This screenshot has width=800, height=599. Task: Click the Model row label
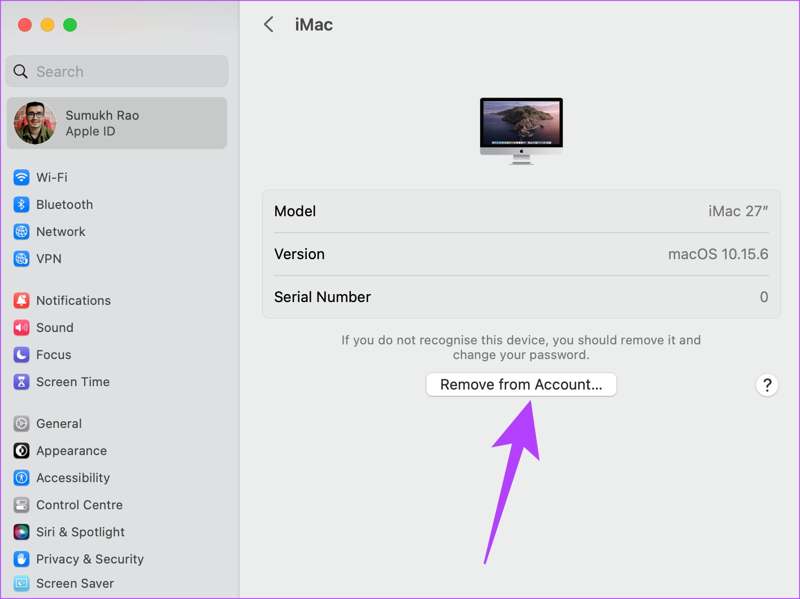point(295,211)
